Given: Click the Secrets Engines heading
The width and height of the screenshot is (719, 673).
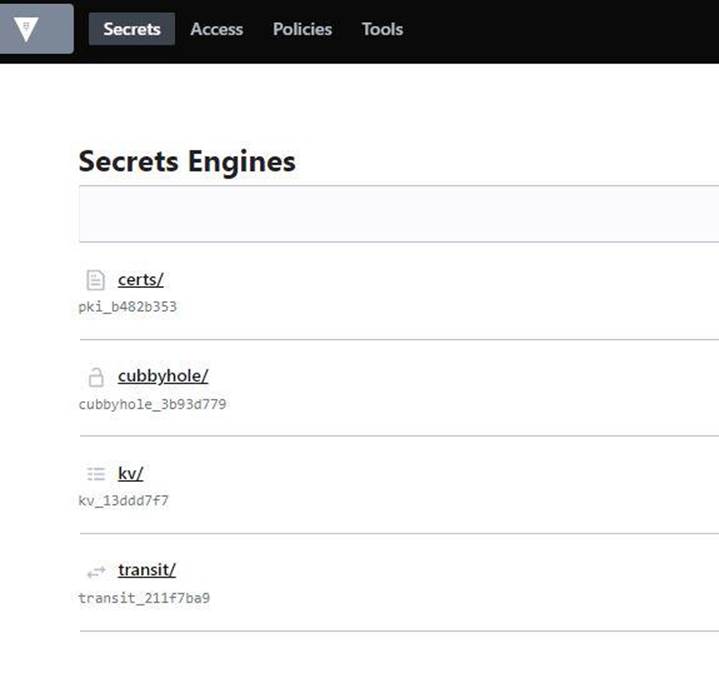Looking at the screenshot, I should (187, 161).
